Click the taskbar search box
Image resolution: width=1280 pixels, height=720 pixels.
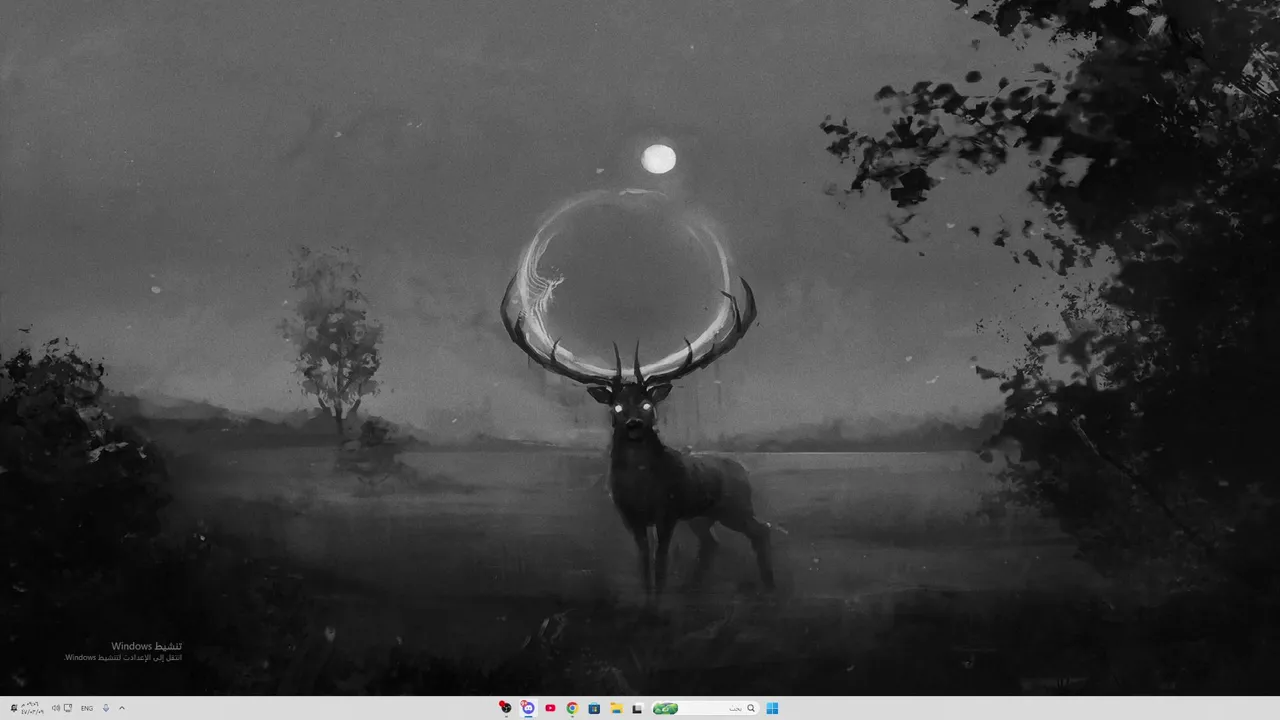pos(705,708)
